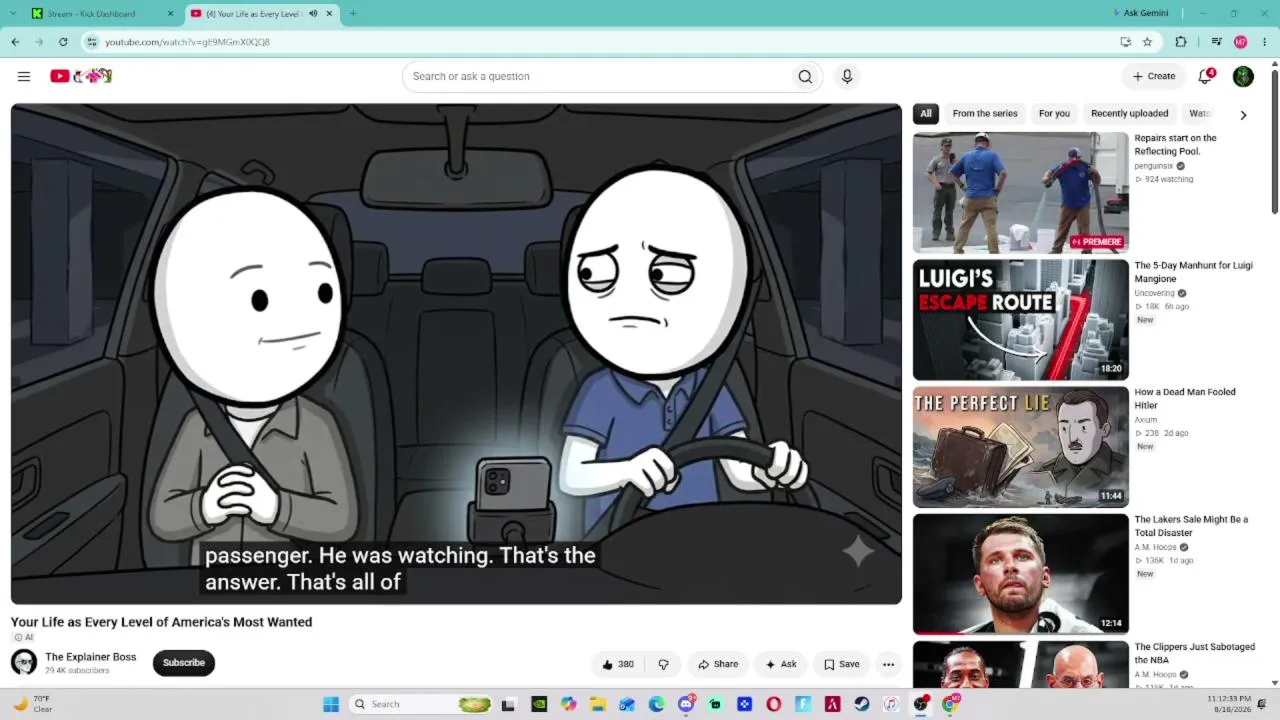Open the three-dot more actions menu

888,664
